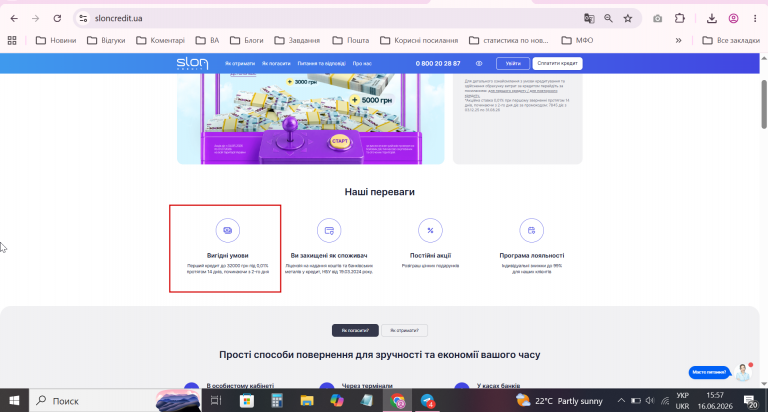Toggle the accessibility eye icon in header

479,64
